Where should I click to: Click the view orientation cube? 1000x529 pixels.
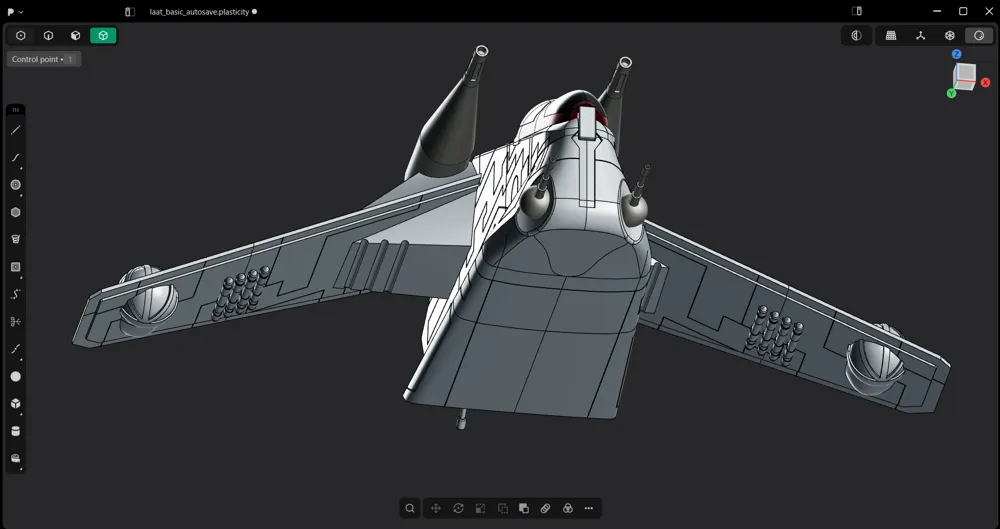coord(965,77)
